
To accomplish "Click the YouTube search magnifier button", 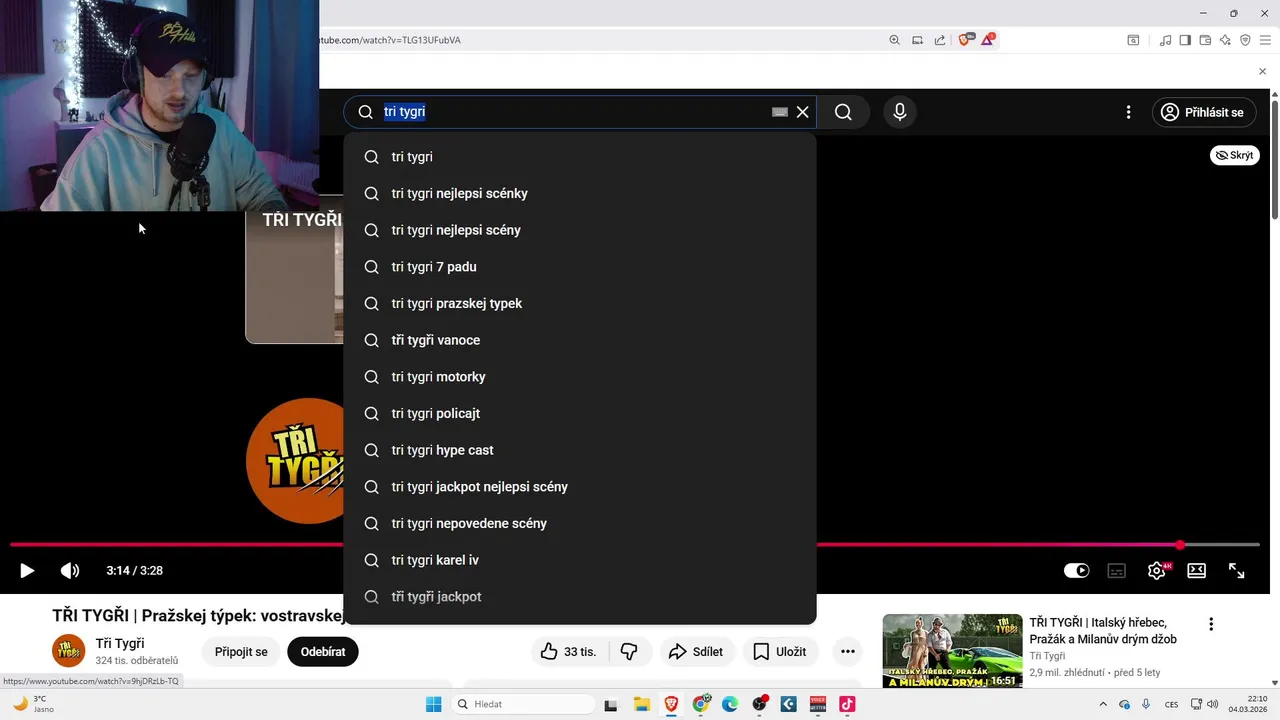I will point(843,112).
